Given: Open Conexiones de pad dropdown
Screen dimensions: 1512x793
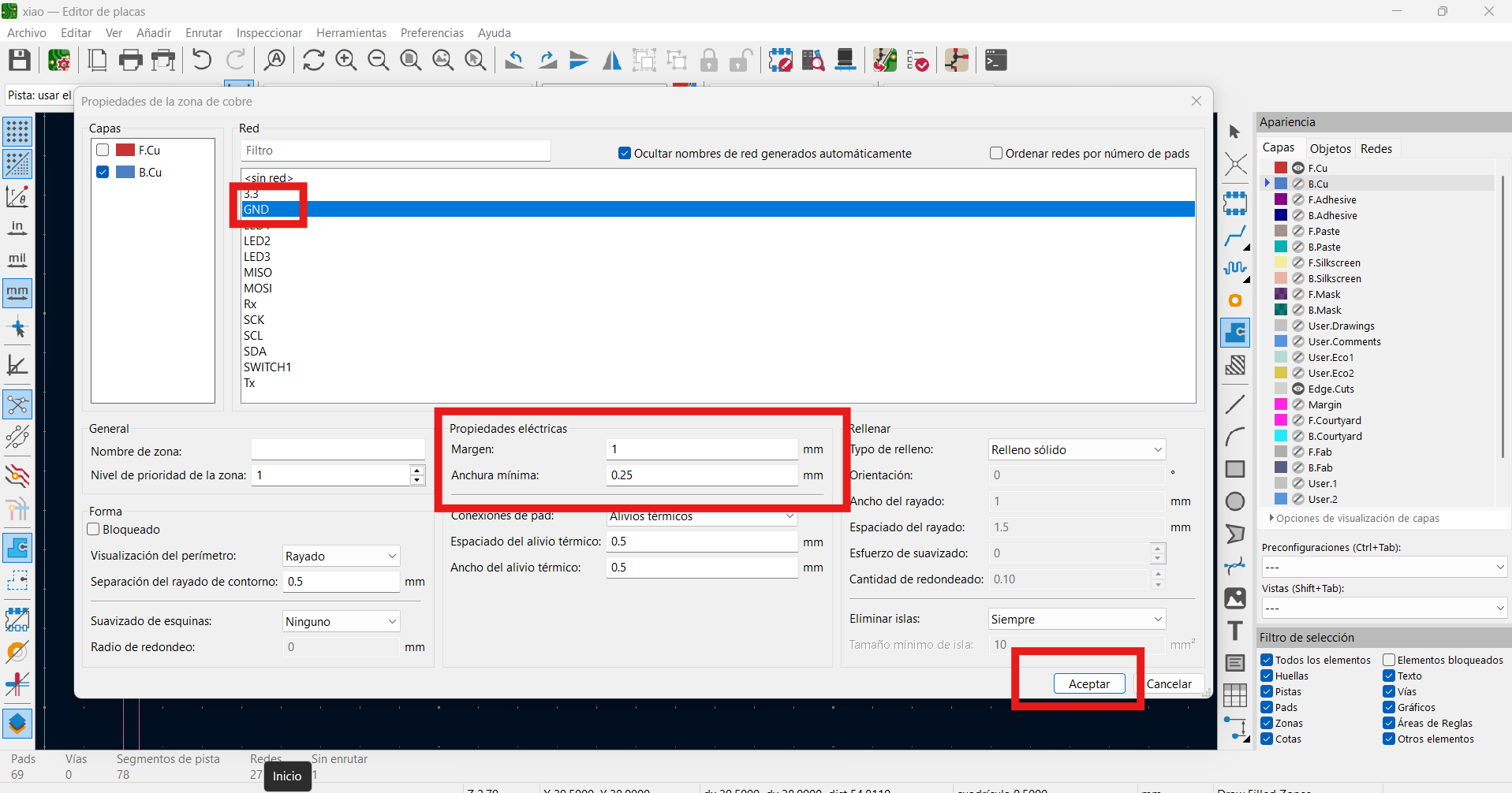Looking at the screenshot, I should point(702,516).
